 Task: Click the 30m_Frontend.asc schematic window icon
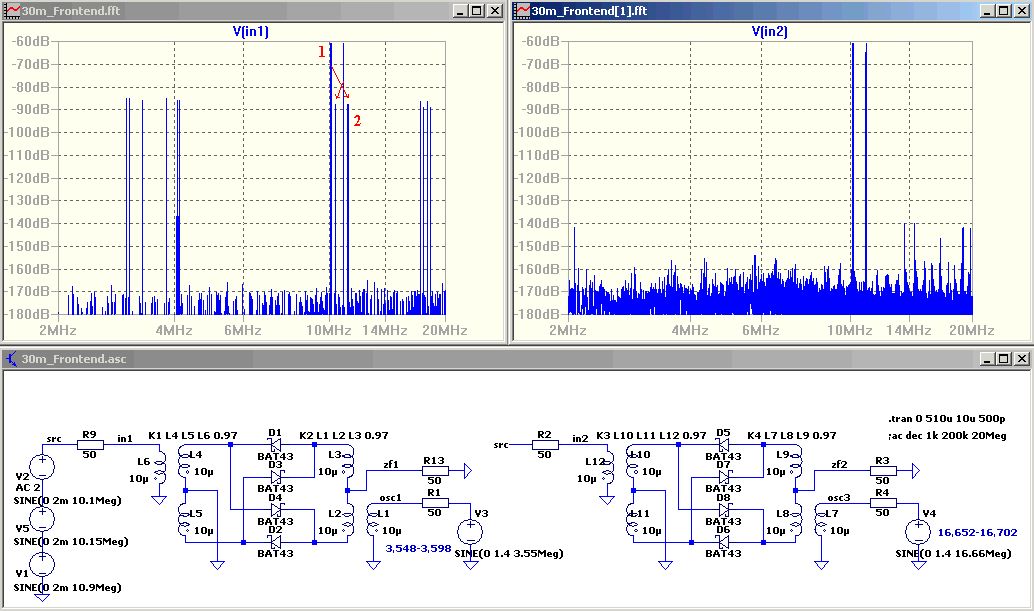click(12, 358)
